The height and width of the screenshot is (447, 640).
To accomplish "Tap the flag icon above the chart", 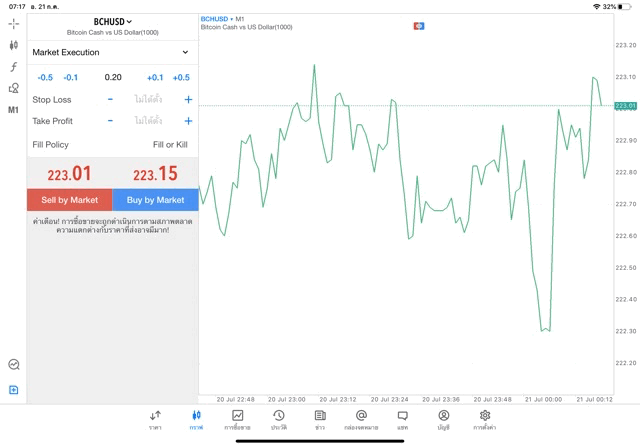I will pyautogui.click(x=419, y=25).
